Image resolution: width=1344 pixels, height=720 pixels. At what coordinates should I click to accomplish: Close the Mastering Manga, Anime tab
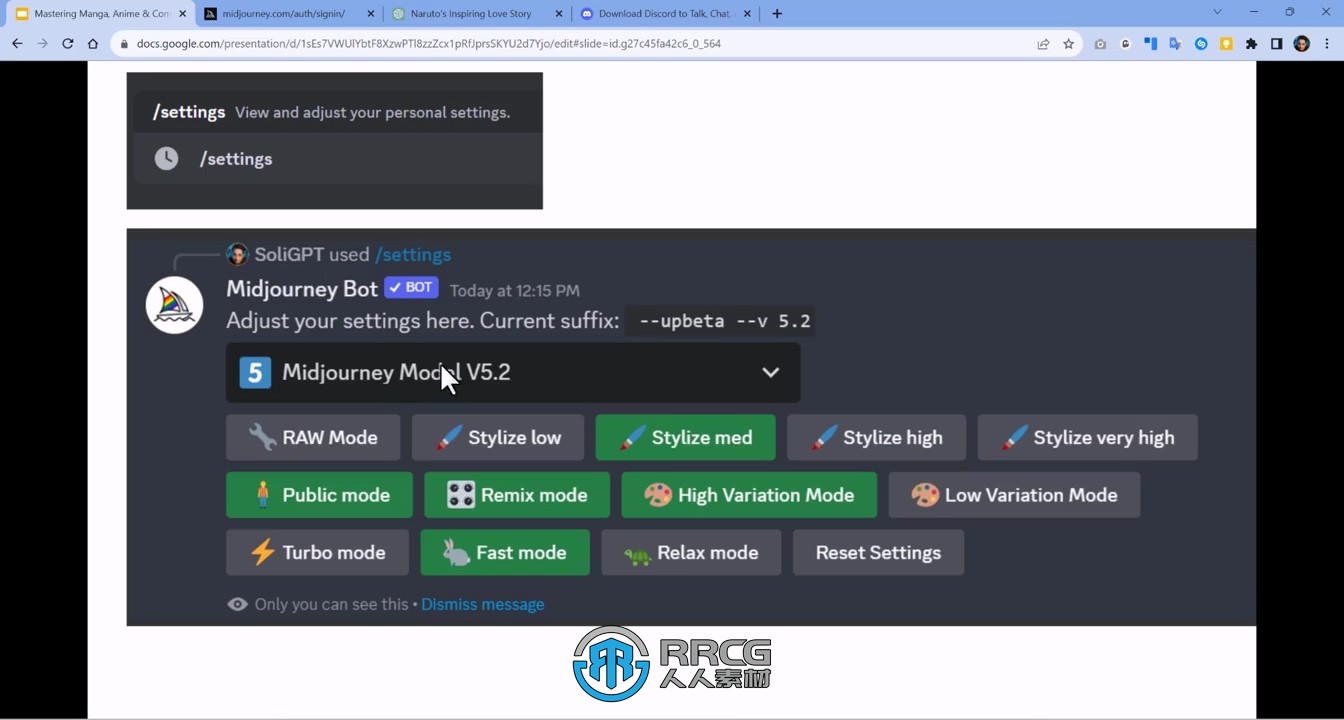(182, 14)
